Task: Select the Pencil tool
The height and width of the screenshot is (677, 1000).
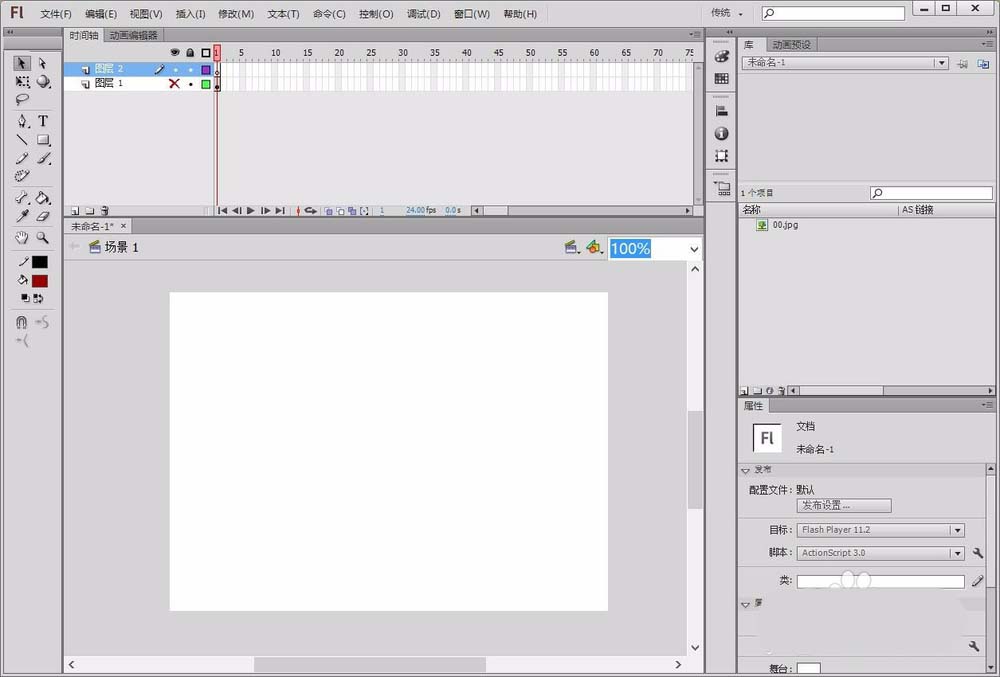Action: point(22,157)
